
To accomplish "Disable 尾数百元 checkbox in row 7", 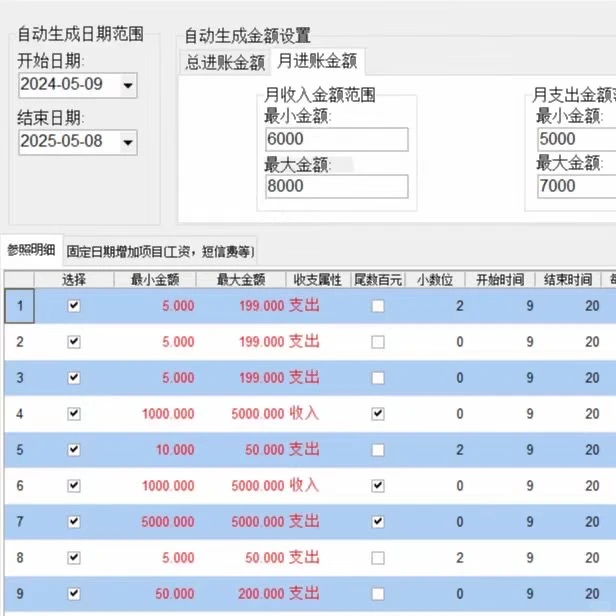I will pyautogui.click(x=378, y=522).
